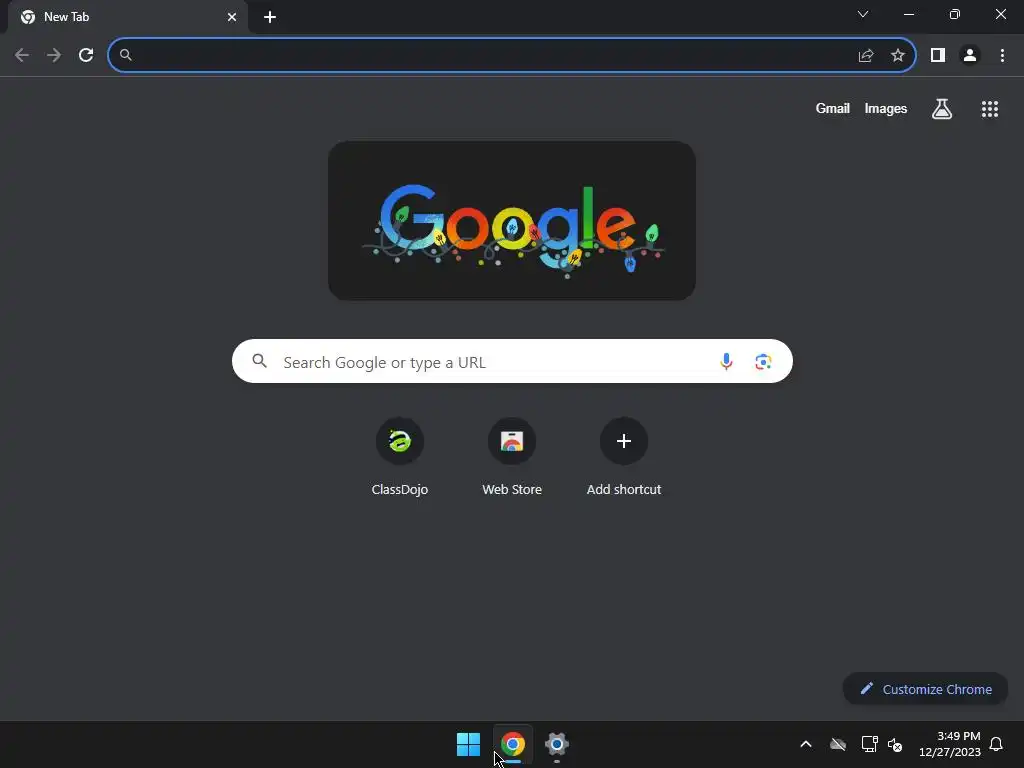Open the Web Store shortcut
The width and height of the screenshot is (1024, 768).
click(512, 458)
